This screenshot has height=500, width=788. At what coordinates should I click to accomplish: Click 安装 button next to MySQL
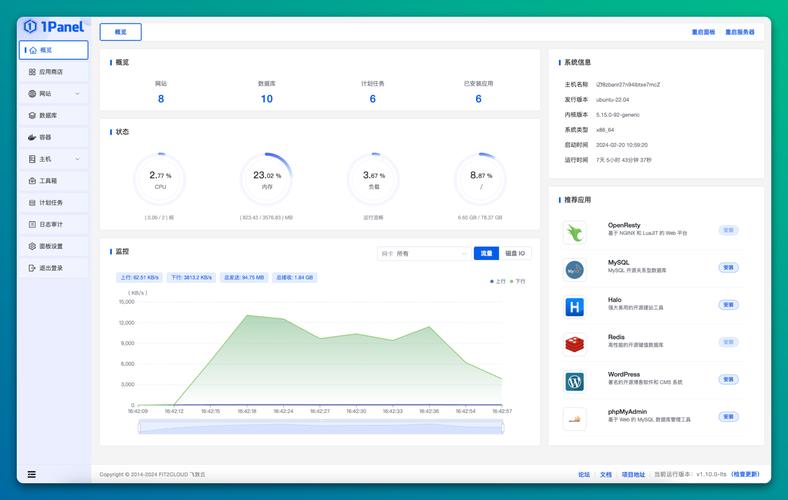[x=728, y=267]
